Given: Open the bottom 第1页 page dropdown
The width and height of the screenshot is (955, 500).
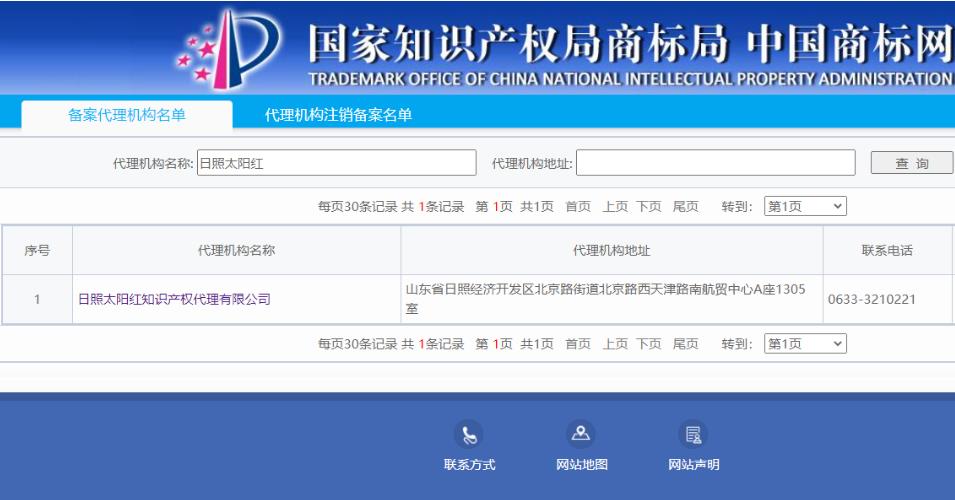Looking at the screenshot, I should pos(805,344).
